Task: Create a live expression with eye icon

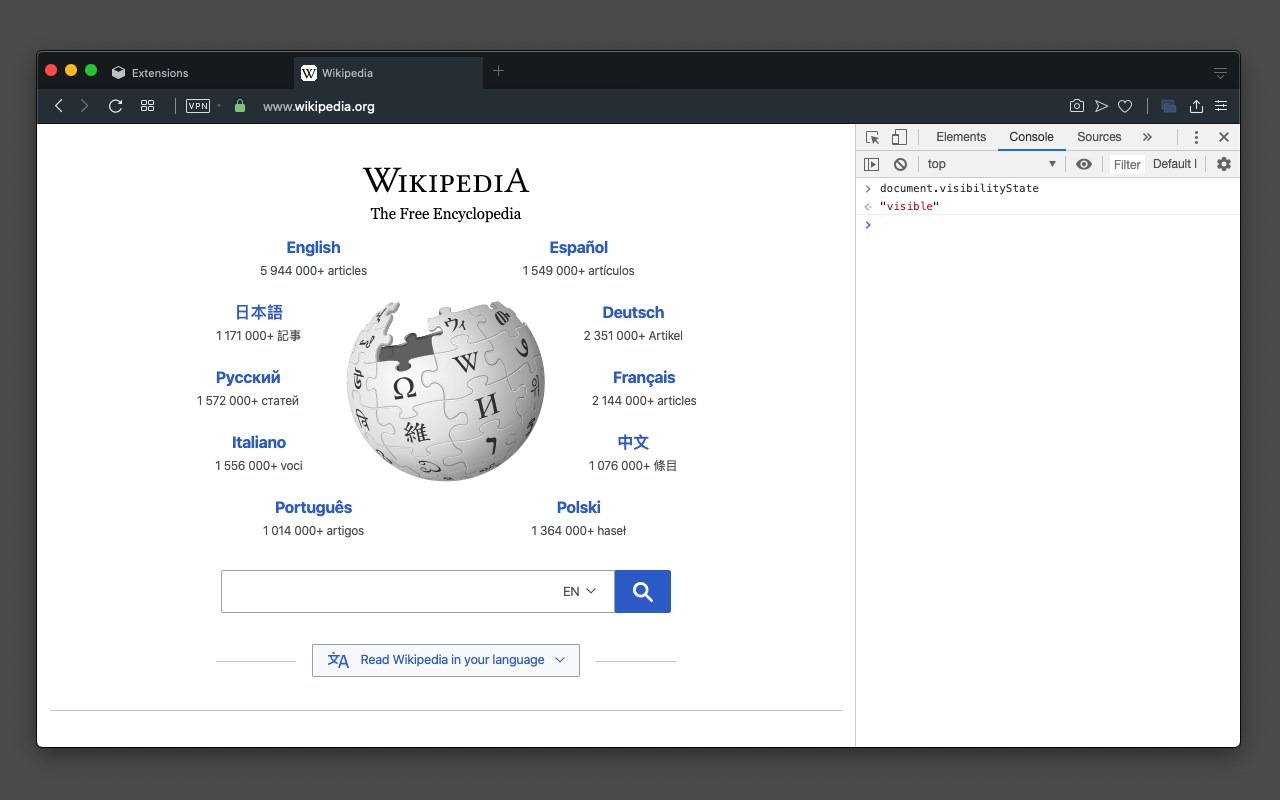Action: click(1084, 164)
